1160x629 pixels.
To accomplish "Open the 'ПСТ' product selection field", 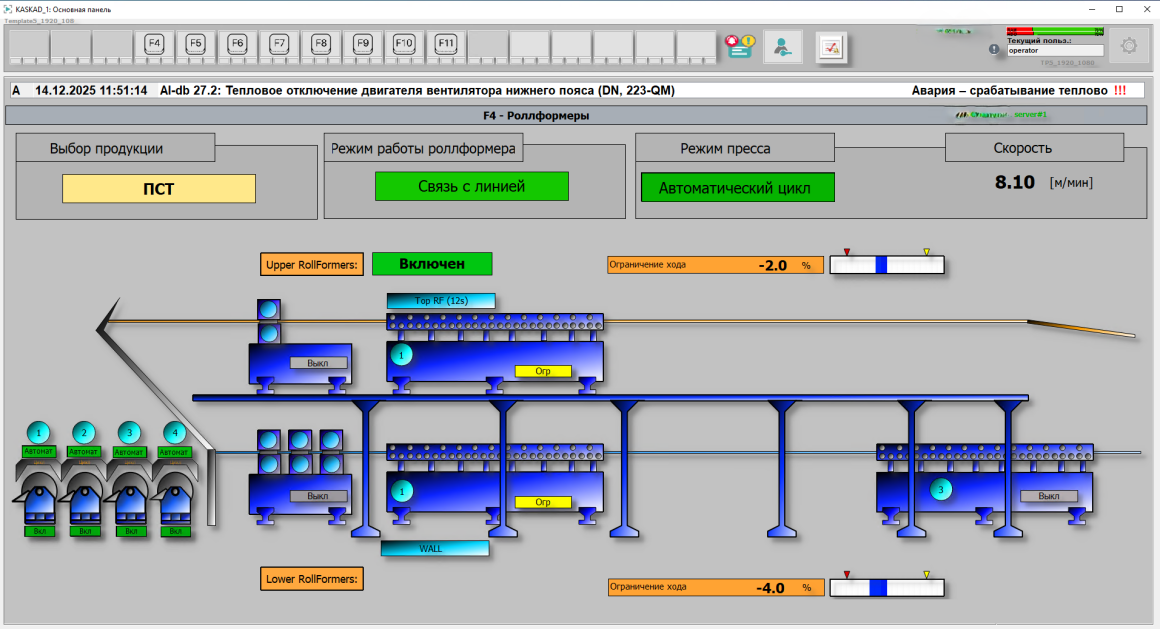I will tap(158, 189).
